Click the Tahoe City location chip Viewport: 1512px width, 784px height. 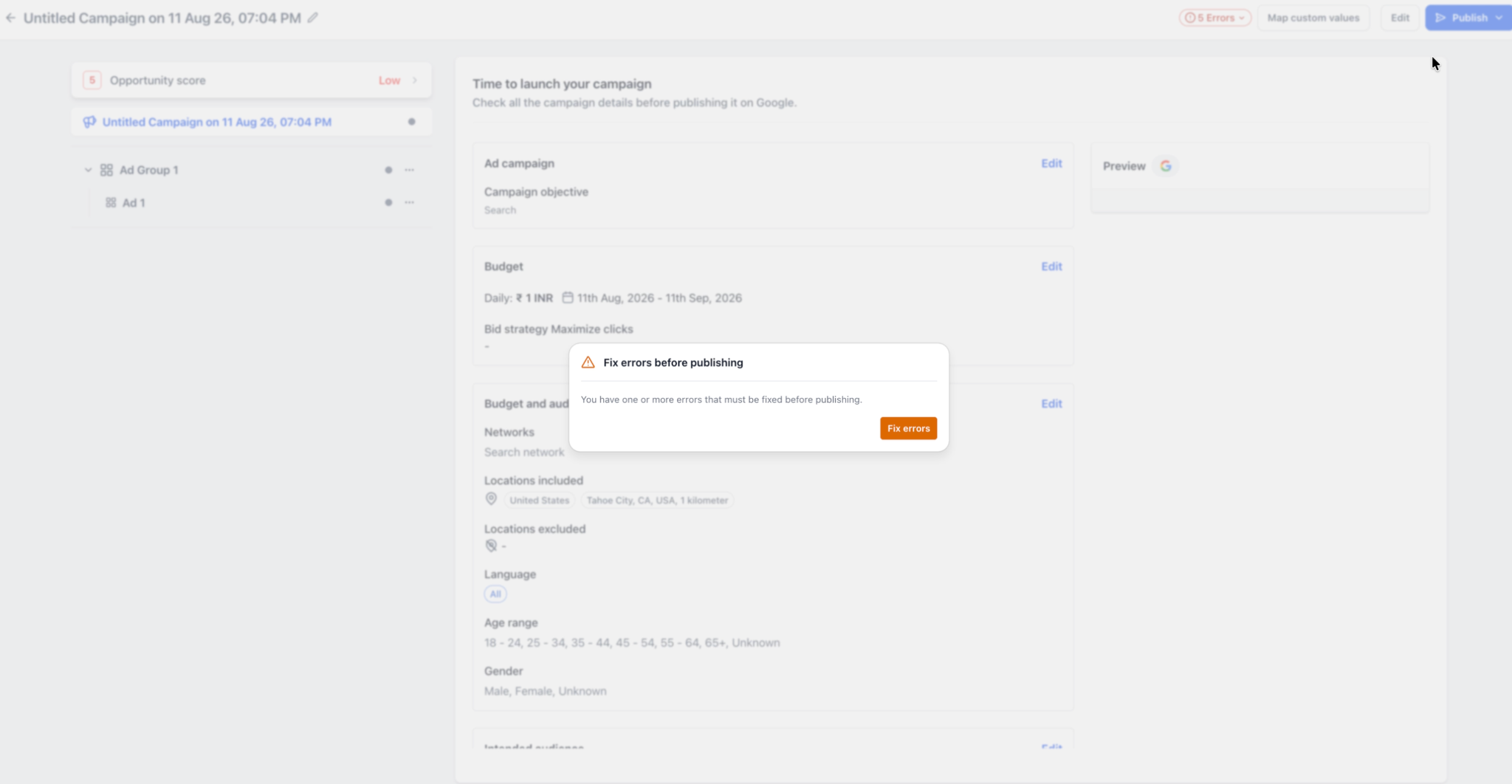click(657, 501)
